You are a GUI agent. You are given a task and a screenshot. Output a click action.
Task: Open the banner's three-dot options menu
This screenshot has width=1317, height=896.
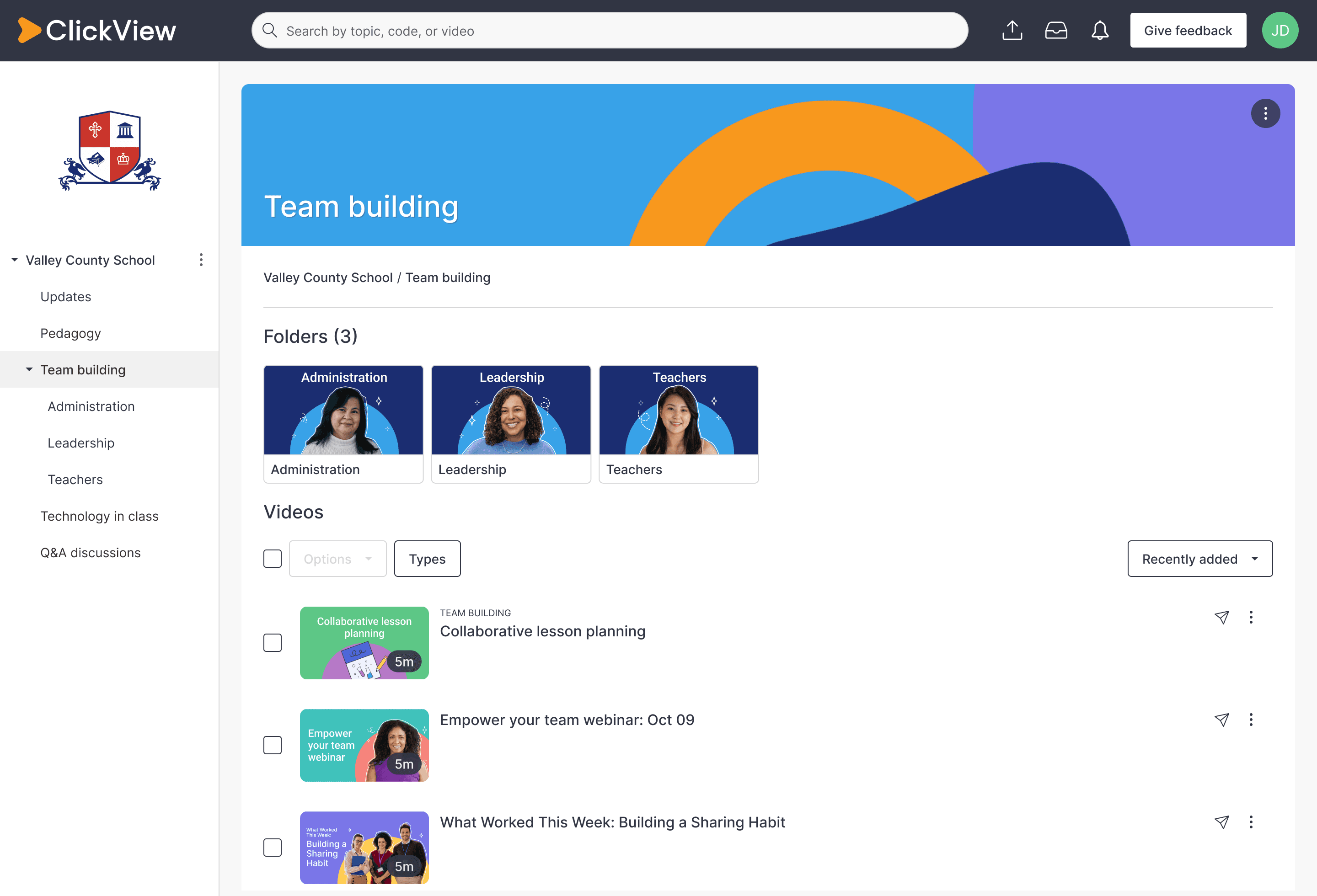1265,114
